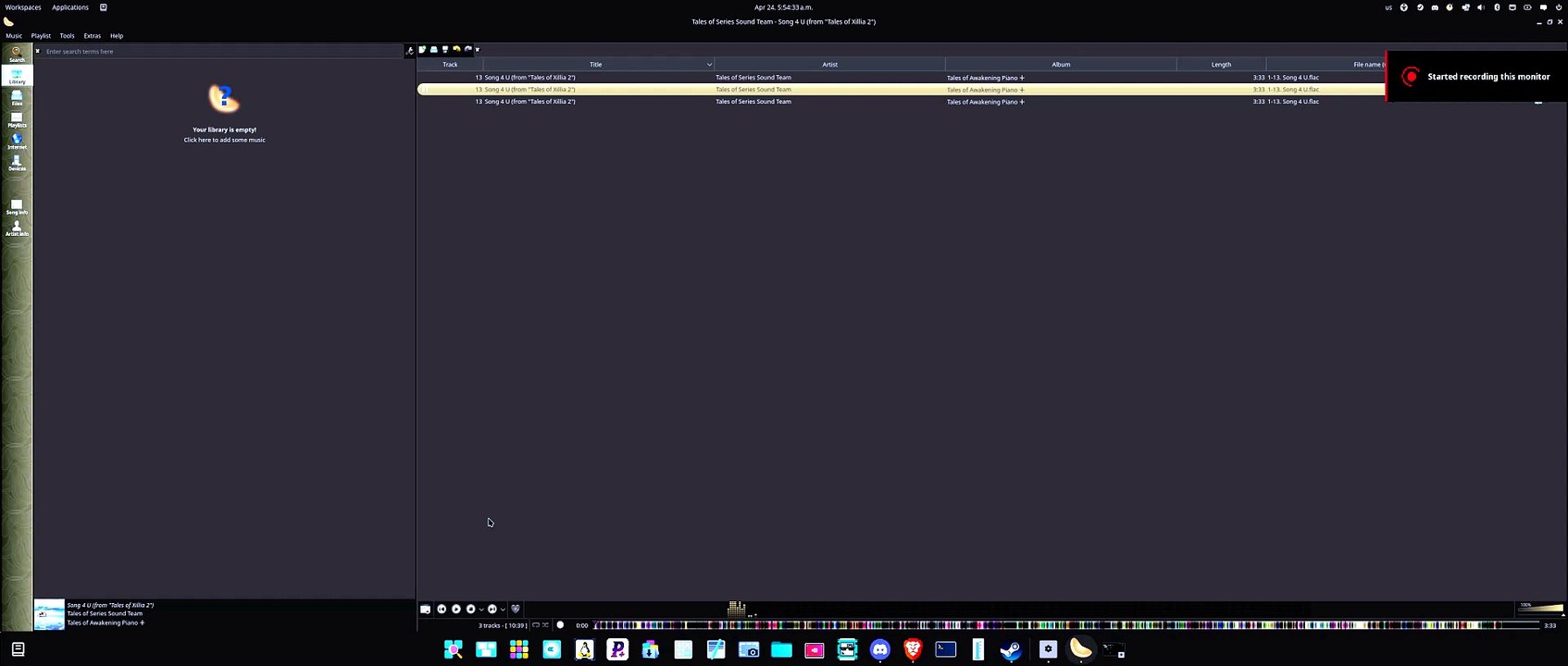Click the undo icon in playlist toolbar
The height and width of the screenshot is (666, 1568).
coord(456,49)
